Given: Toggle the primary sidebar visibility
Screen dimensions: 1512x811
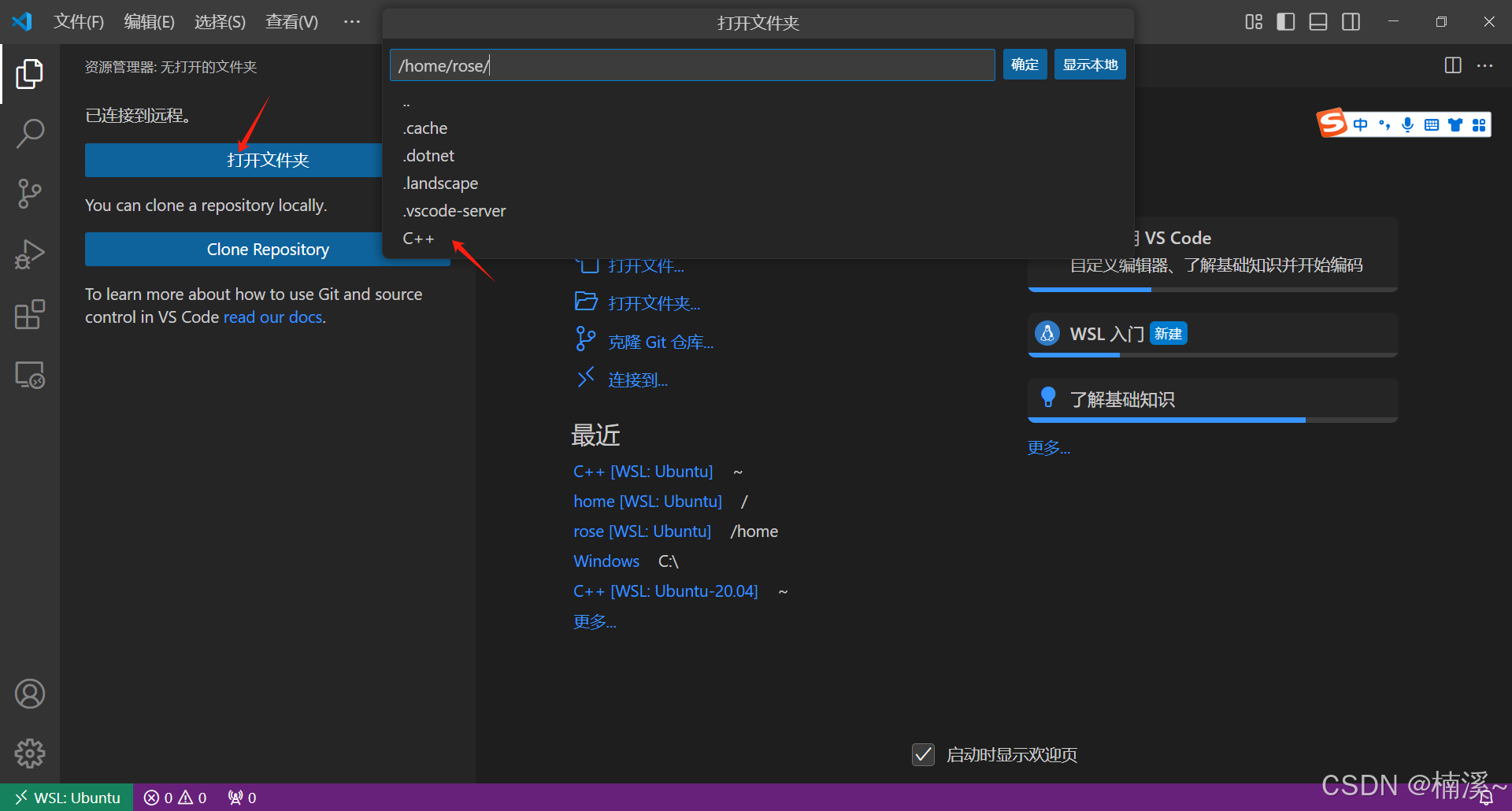Looking at the screenshot, I should tap(1285, 21).
